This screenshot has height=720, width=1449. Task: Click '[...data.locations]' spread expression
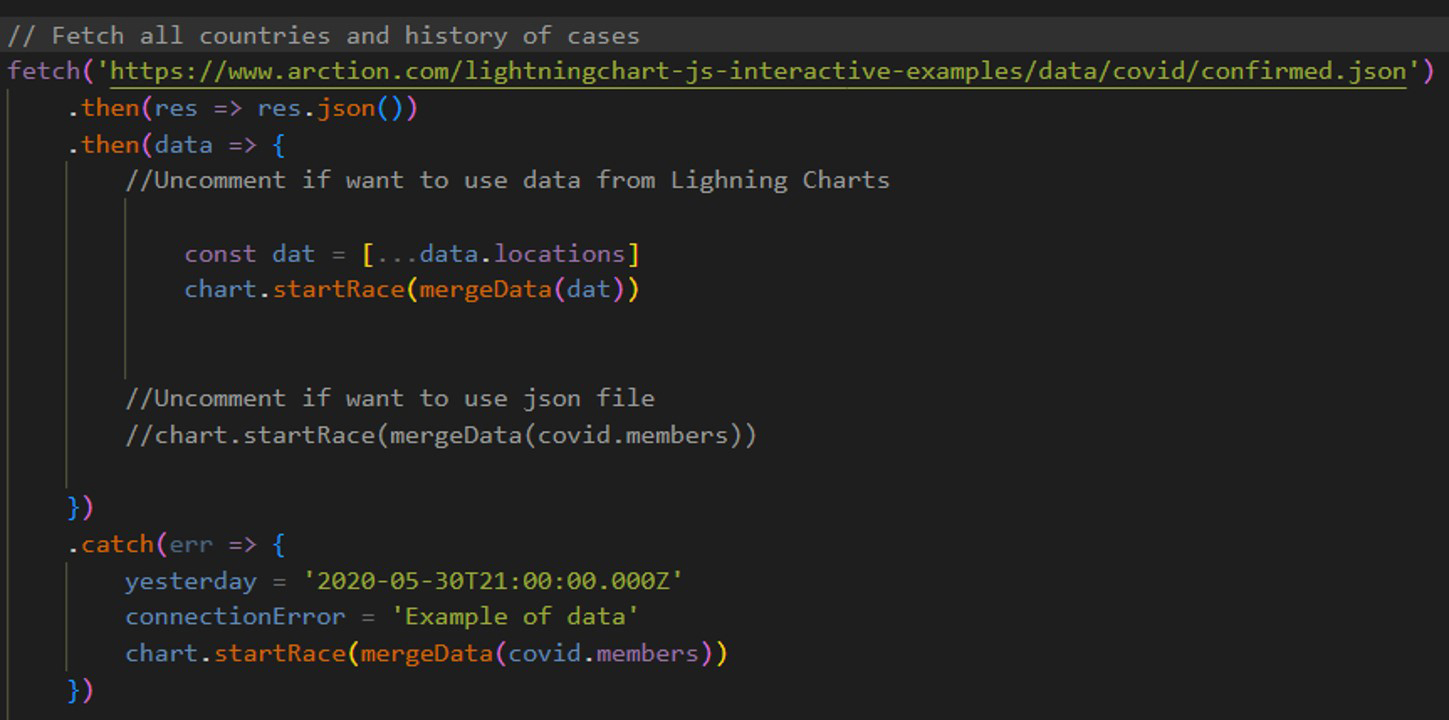(x=500, y=254)
